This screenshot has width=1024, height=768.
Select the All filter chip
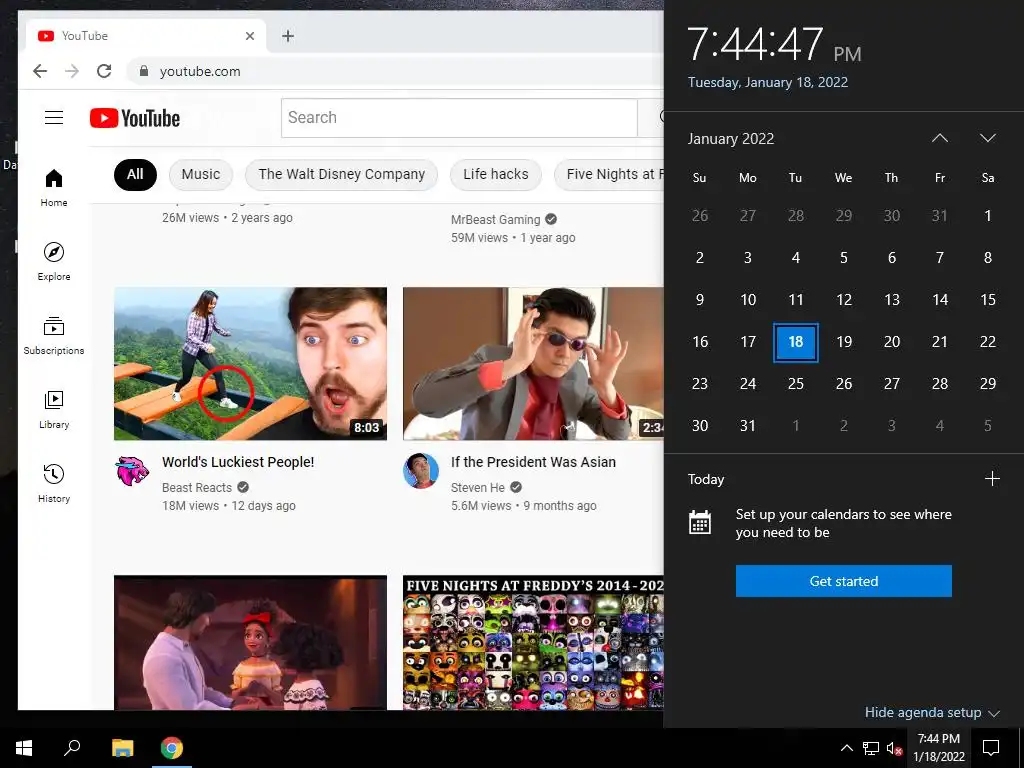[x=135, y=174]
